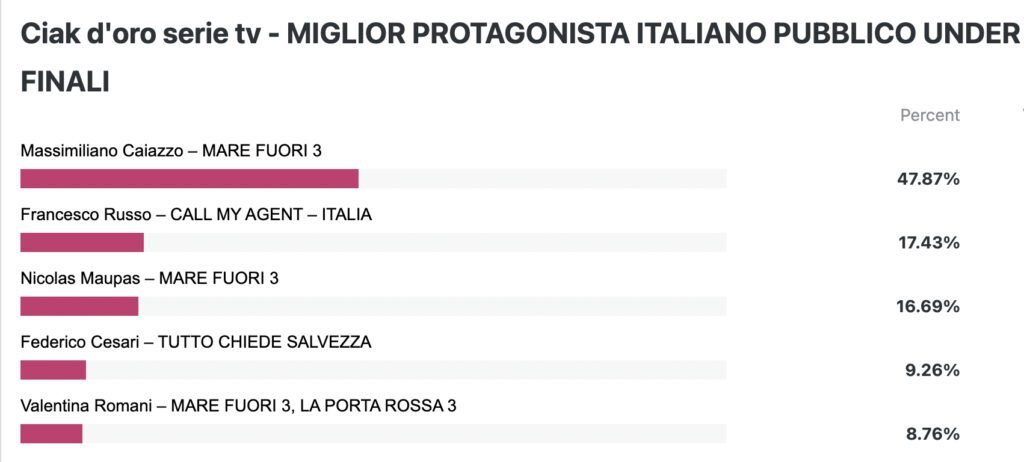Click the Massimiliano Caiazzo – MARE FUORI 3 label
The width and height of the screenshot is (1024, 462).
coord(171,151)
